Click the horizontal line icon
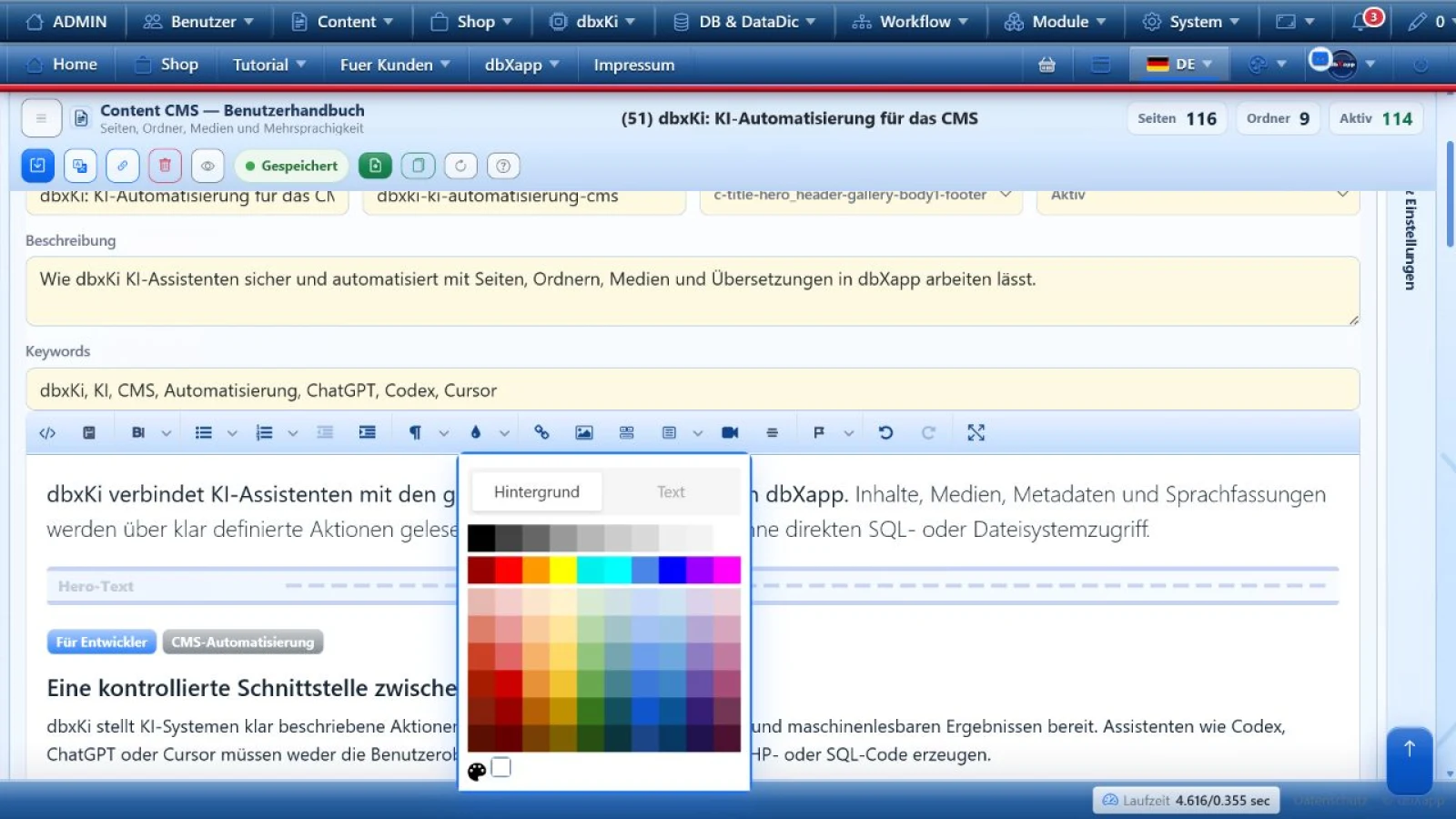Image resolution: width=1456 pixels, height=819 pixels. coord(772,433)
